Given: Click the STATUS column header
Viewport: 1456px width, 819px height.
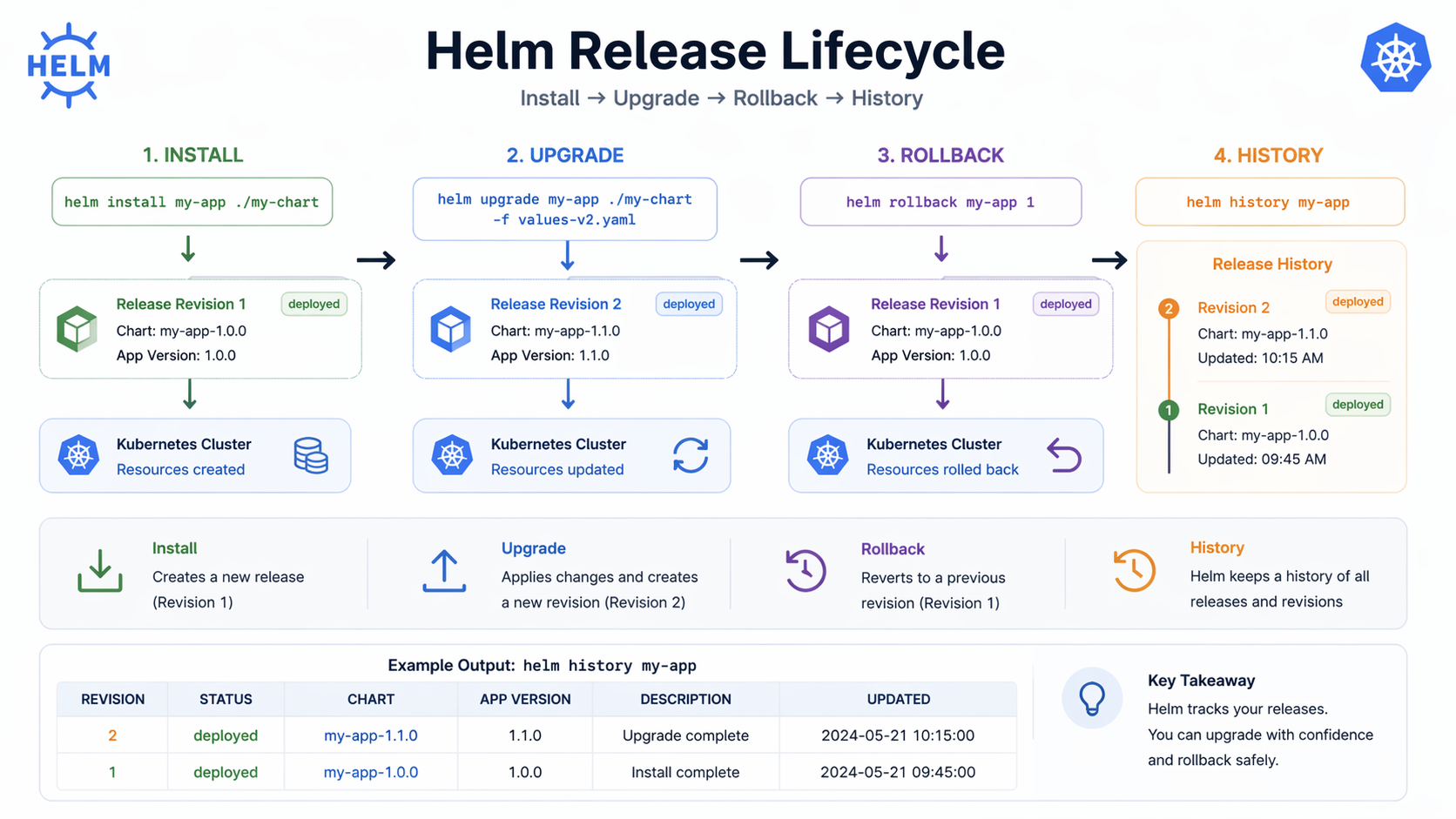Looking at the screenshot, I should [226, 699].
